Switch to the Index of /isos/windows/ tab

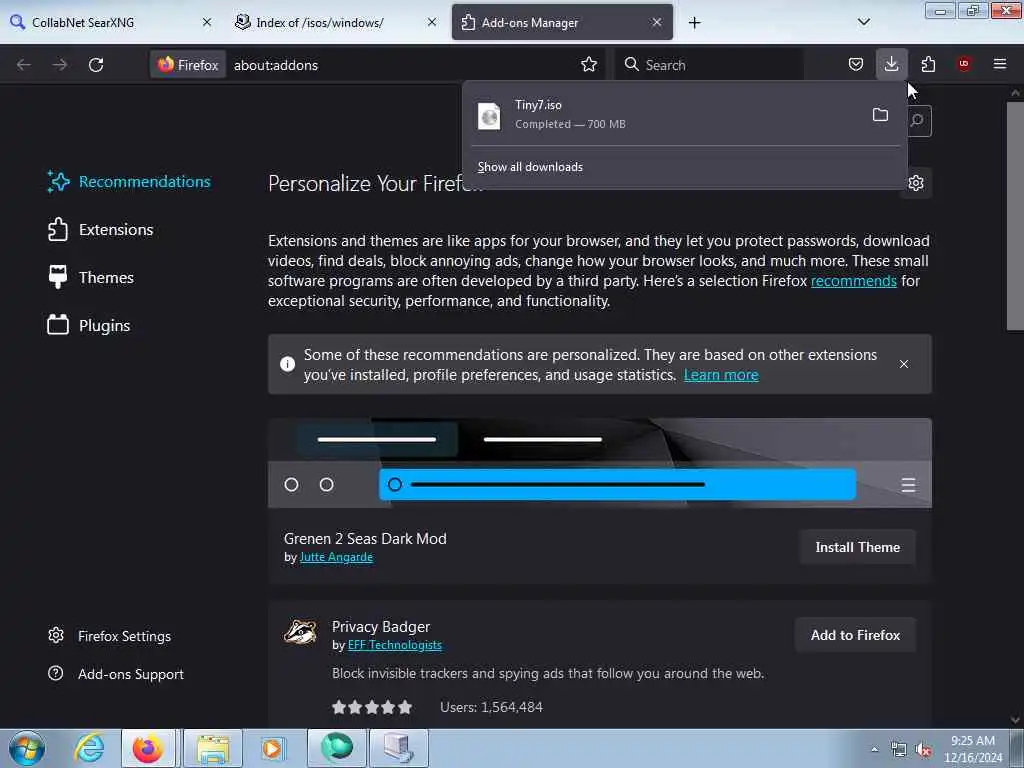point(336,22)
